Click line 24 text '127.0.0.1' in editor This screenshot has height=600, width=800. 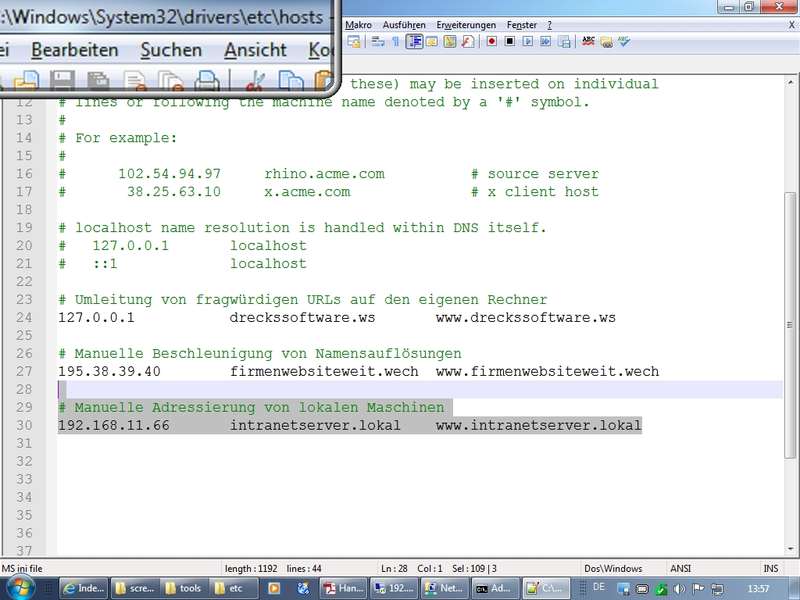[96, 317]
